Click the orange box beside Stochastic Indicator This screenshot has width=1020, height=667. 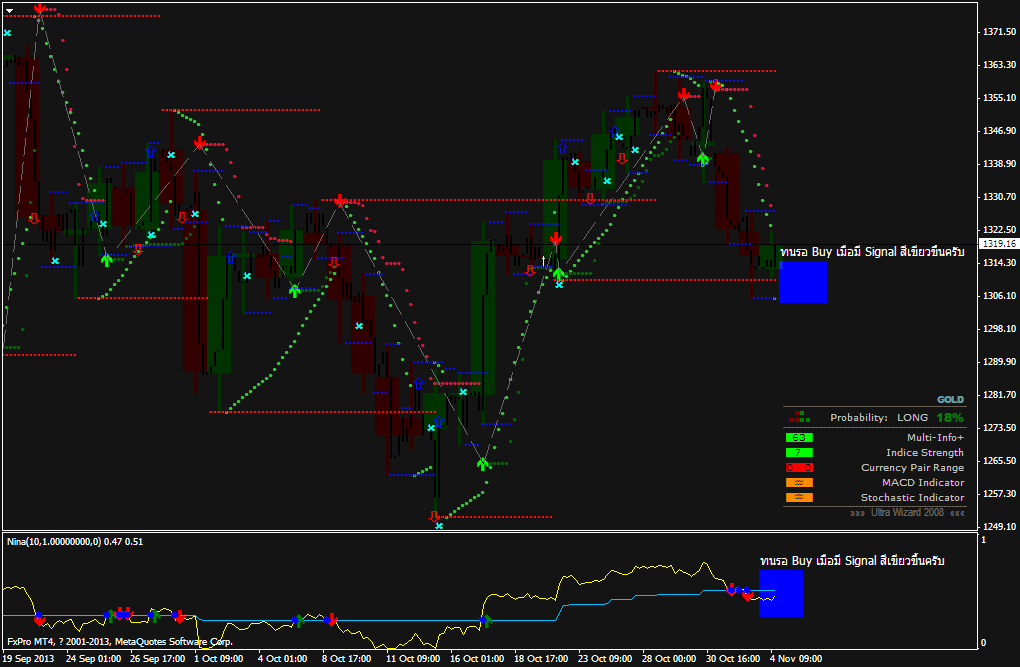(x=799, y=497)
